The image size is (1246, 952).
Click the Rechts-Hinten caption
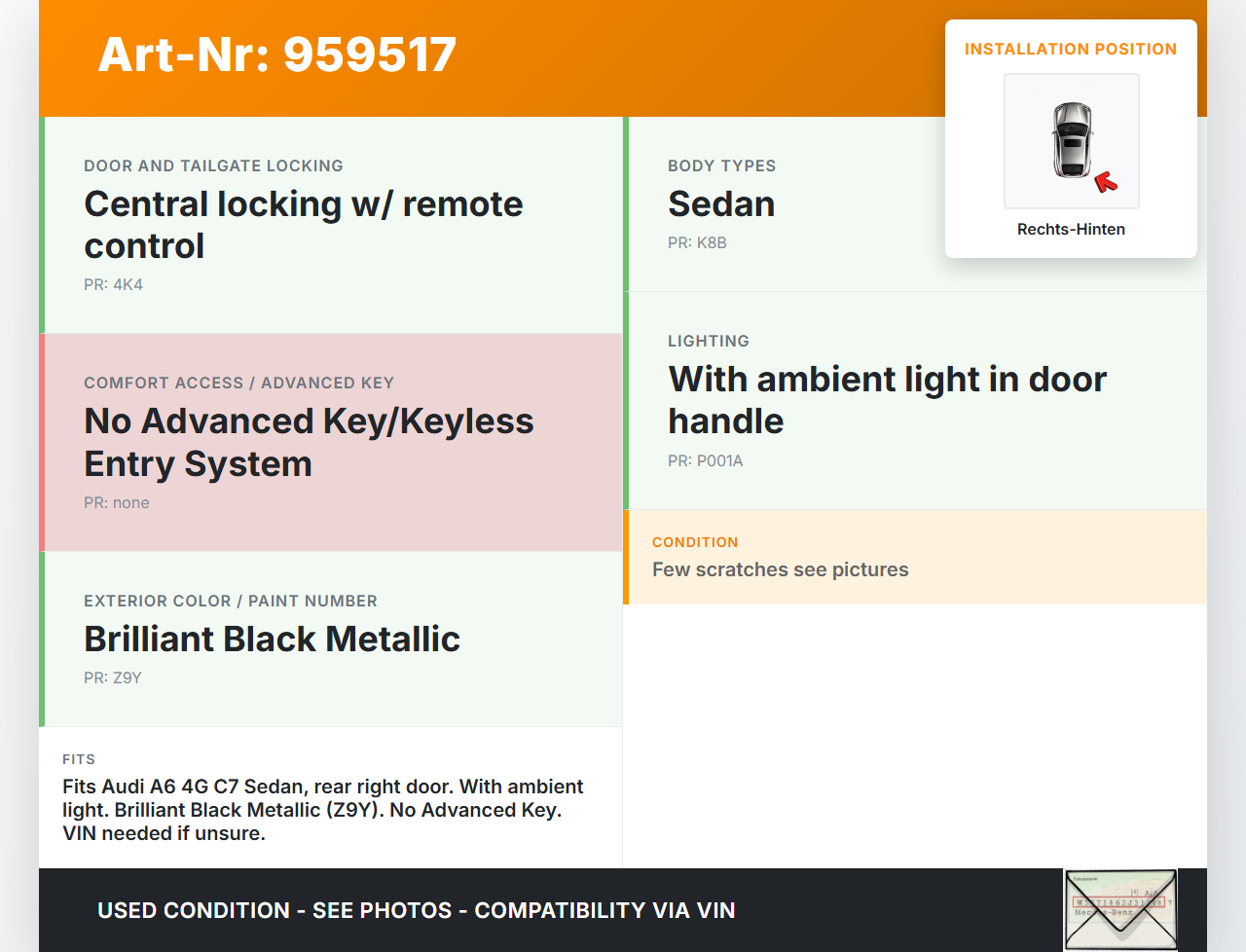click(1071, 229)
